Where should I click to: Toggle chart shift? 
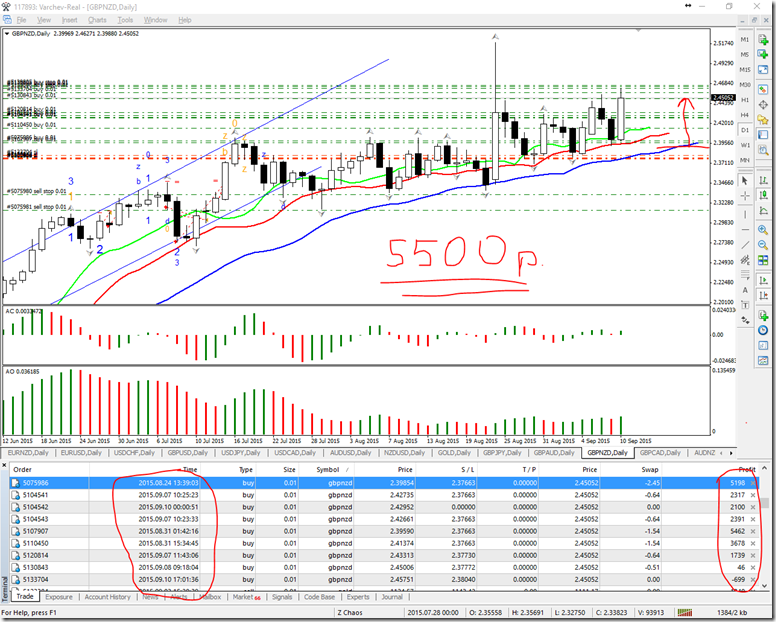[763, 295]
